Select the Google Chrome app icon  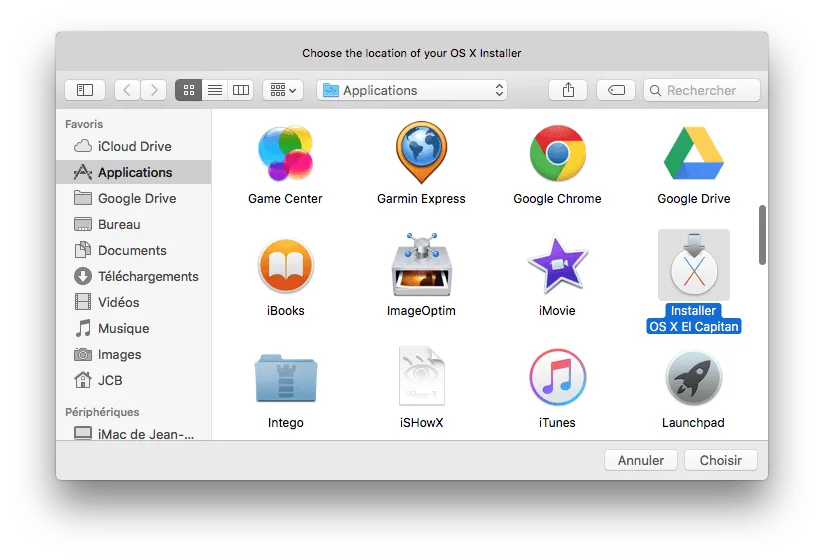click(x=558, y=153)
